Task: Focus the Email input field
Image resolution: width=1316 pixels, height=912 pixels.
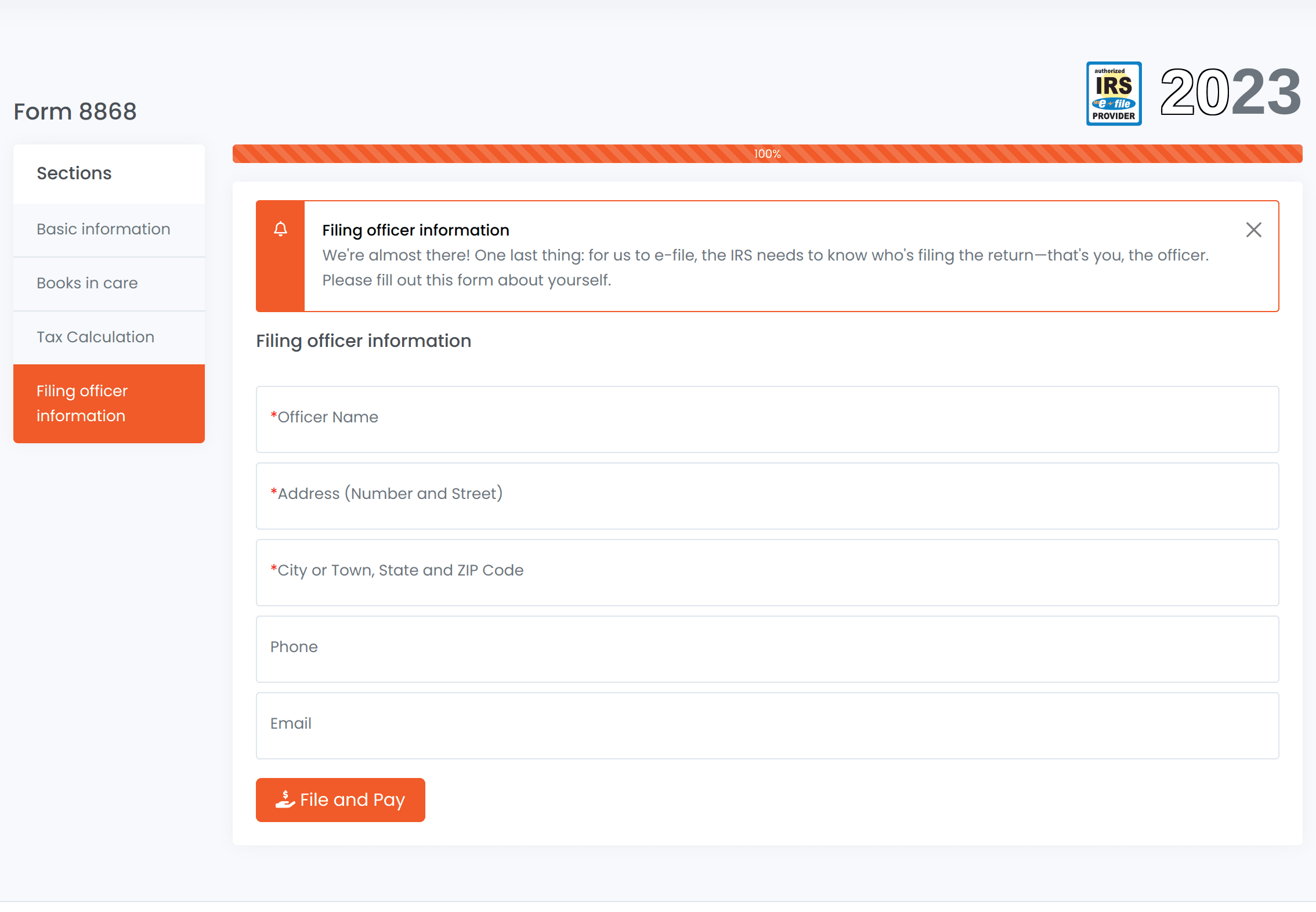Action: click(767, 726)
